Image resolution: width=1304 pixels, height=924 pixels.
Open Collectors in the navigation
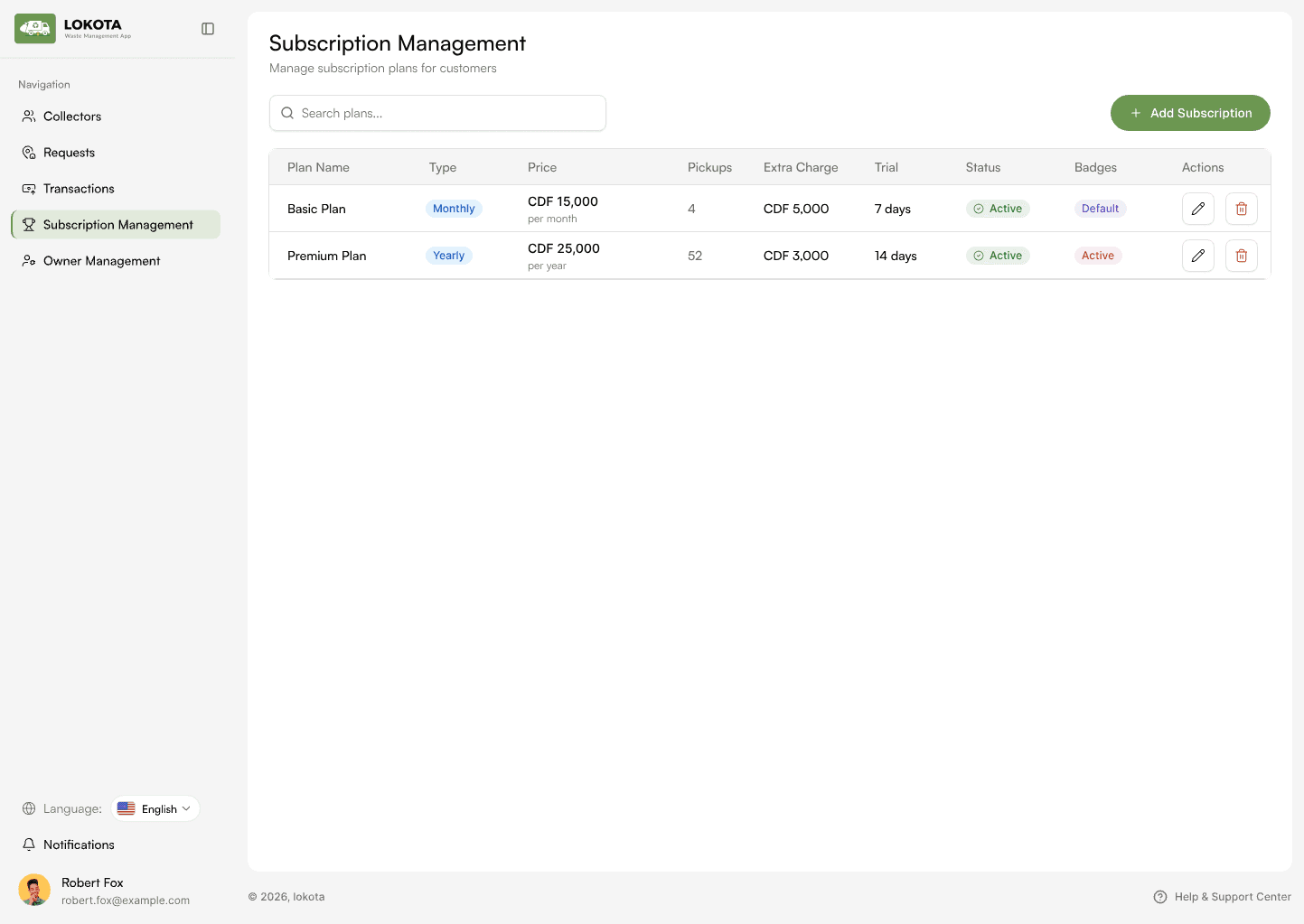116,117
